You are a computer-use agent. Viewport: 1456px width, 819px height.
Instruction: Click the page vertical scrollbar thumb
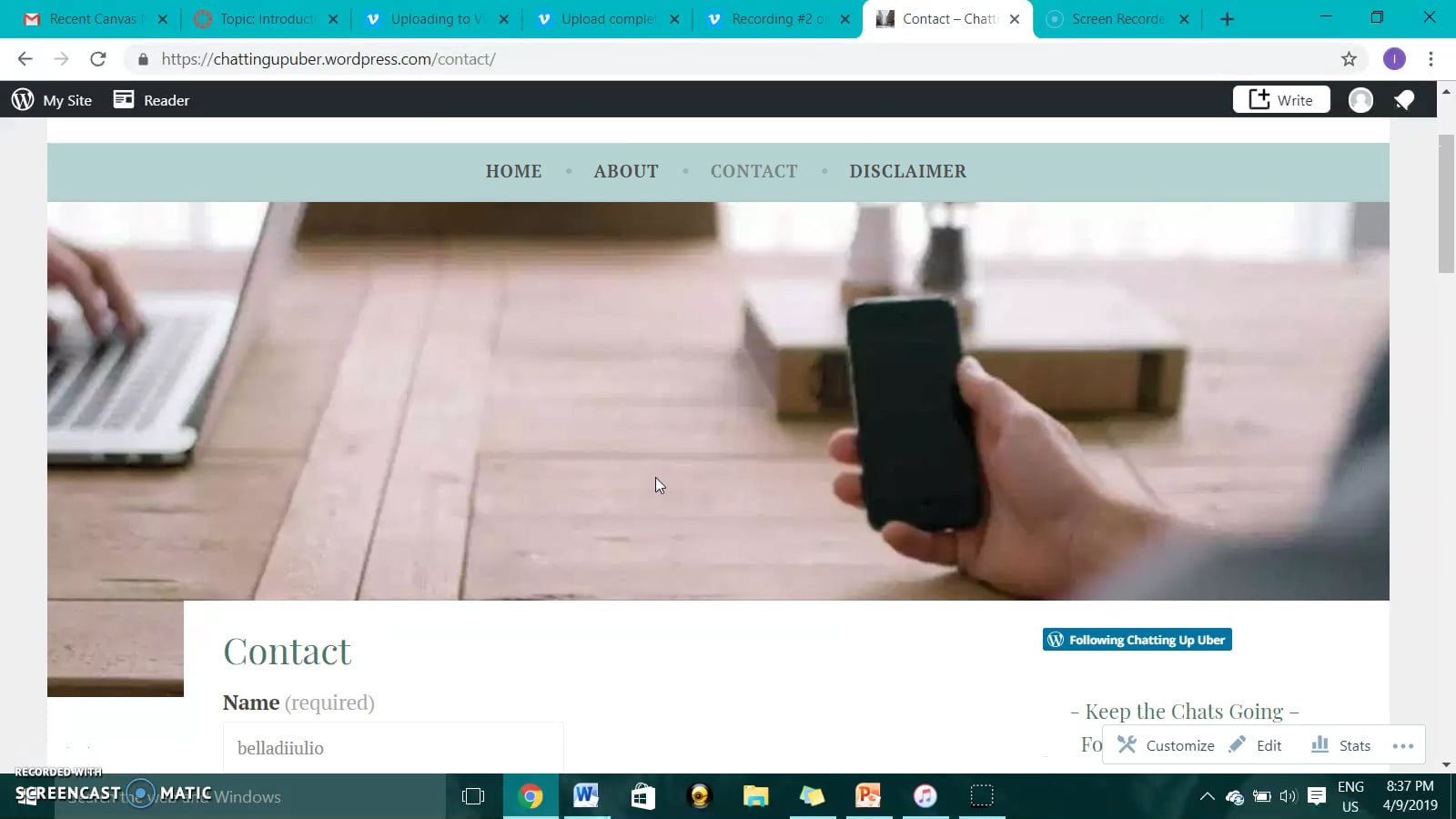tap(1446, 203)
